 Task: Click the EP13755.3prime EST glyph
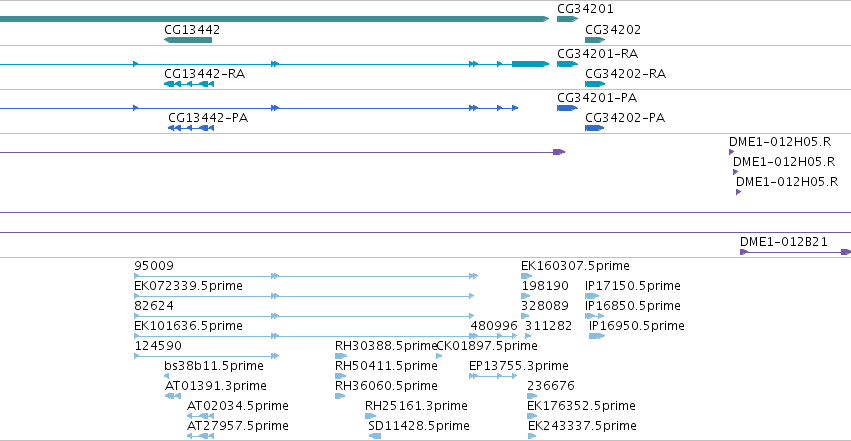[x=493, y=376]
